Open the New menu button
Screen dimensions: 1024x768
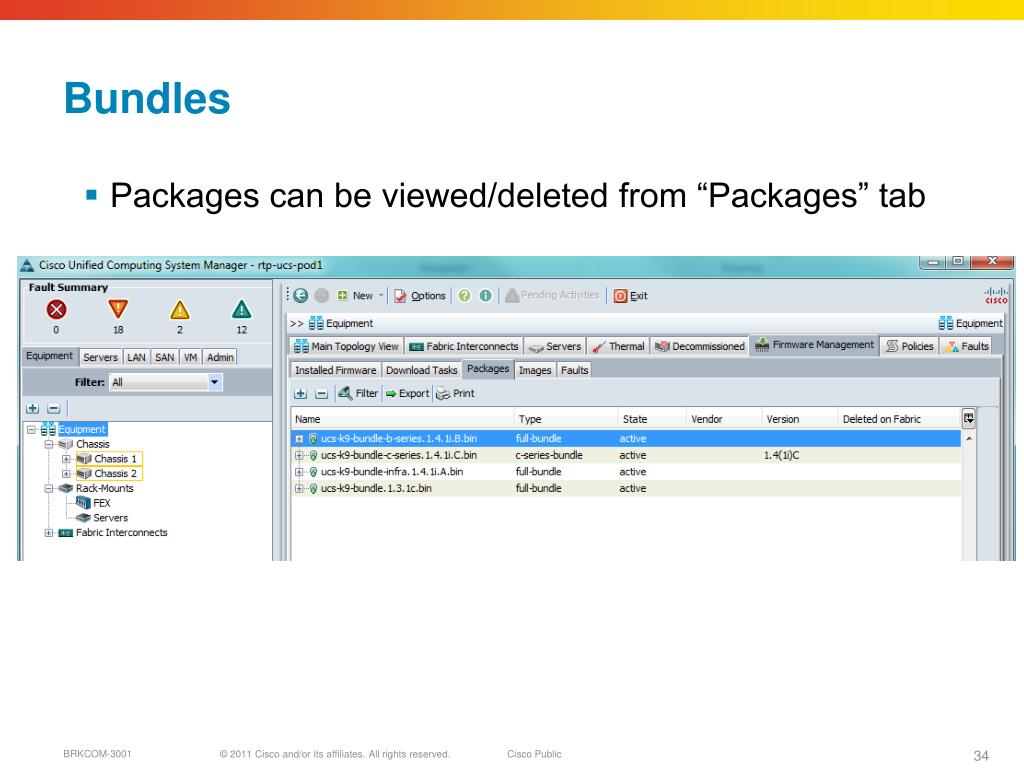pos(355,296)
